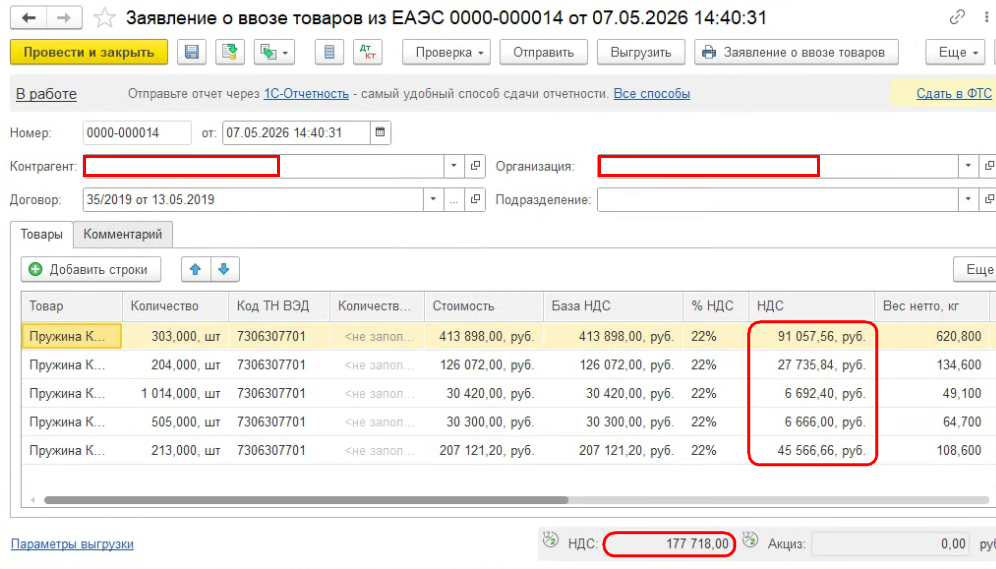Expand the Контрагент dropdown arrow

[454, 166]
